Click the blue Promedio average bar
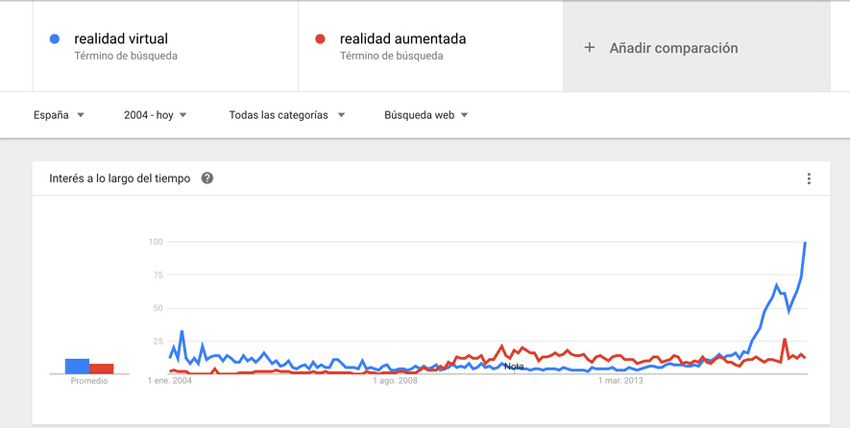 (x=77, y=366)
